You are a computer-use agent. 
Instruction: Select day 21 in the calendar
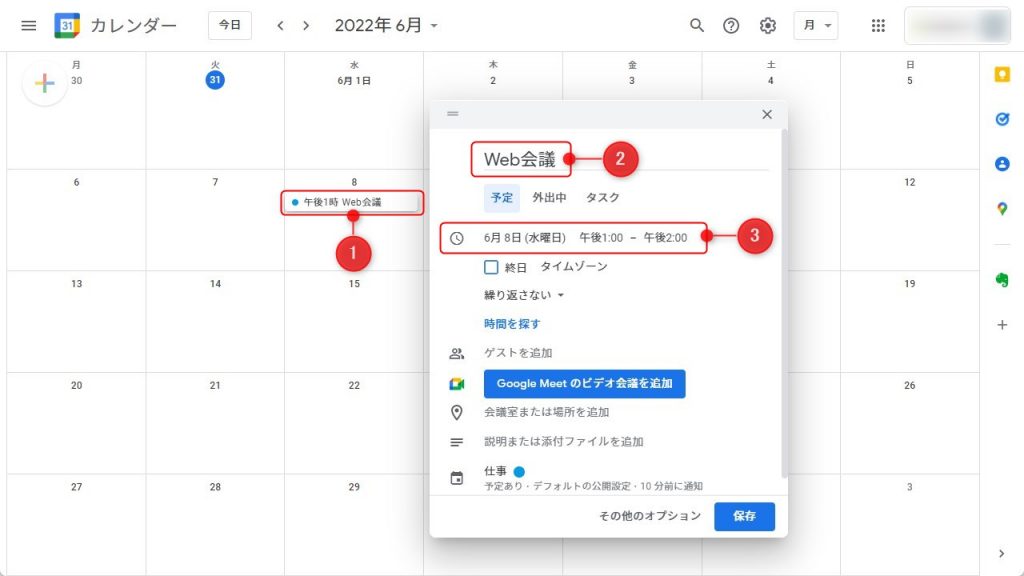215,385
